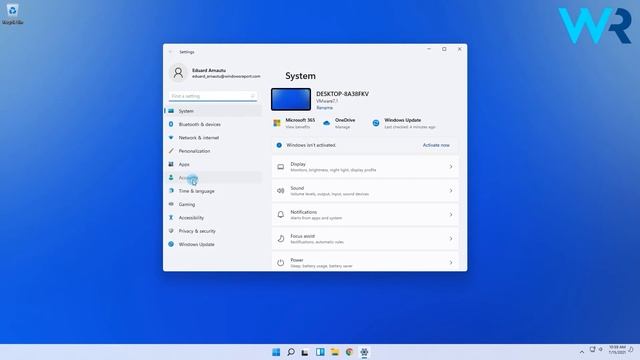
Task: Click the OneDrive cloud icon
Action: click(x=327, y=123)
